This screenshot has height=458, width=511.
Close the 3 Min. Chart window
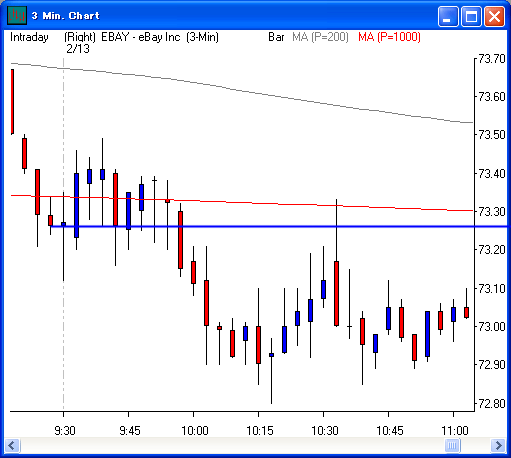(x=494, y=16)
